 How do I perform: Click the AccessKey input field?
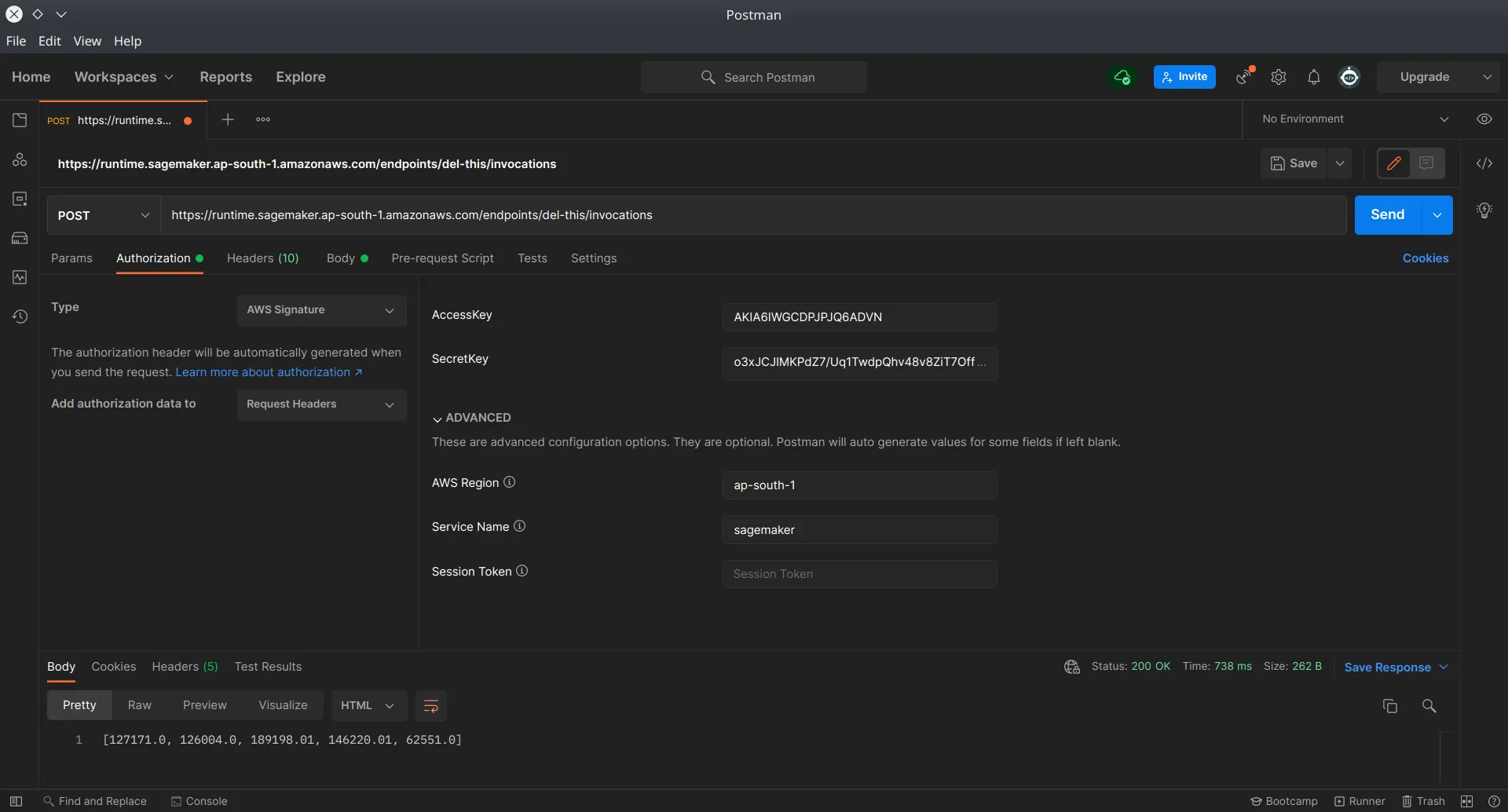pyautogui.click(x=859, y=317)
